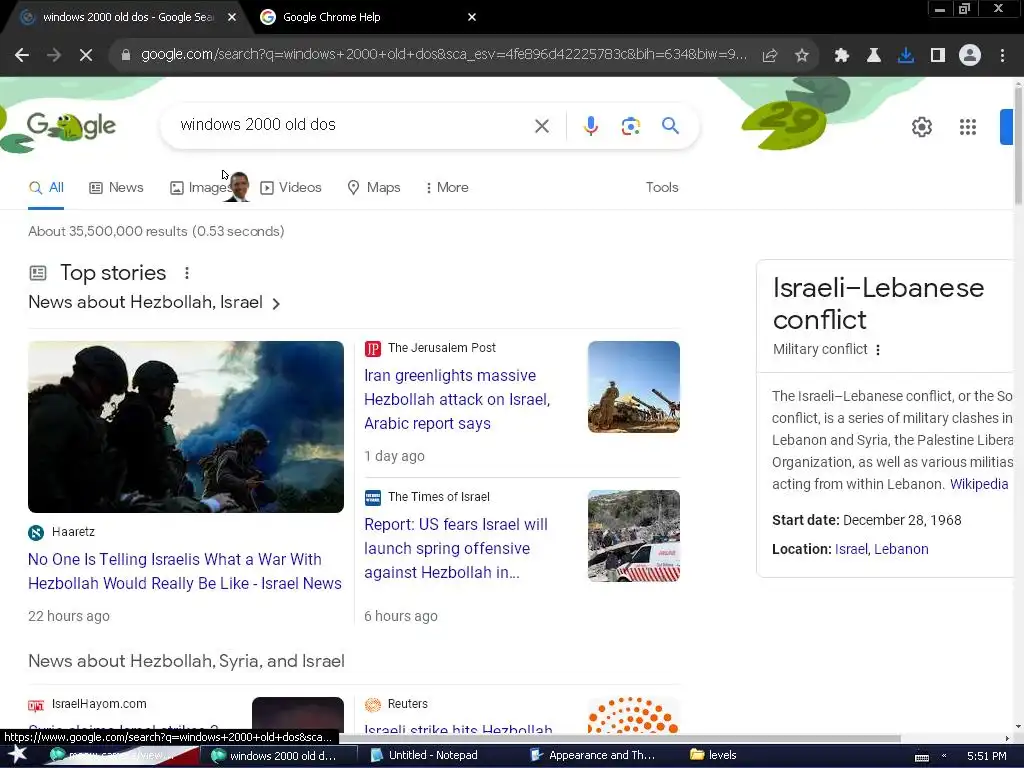Click the Times of Israel rubble thumbnail

point(633,536)
